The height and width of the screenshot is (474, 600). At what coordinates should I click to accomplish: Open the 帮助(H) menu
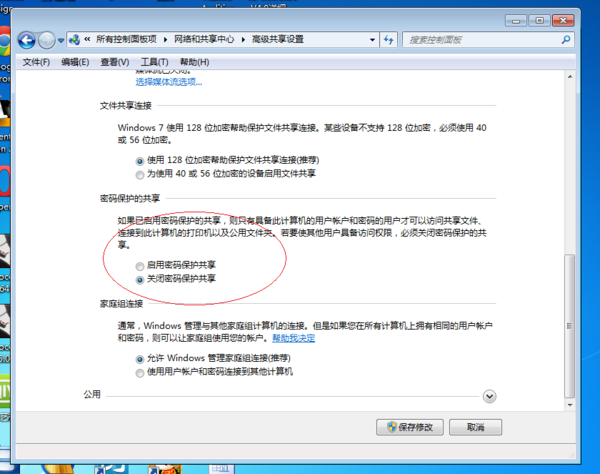click(x=194, y=62)
